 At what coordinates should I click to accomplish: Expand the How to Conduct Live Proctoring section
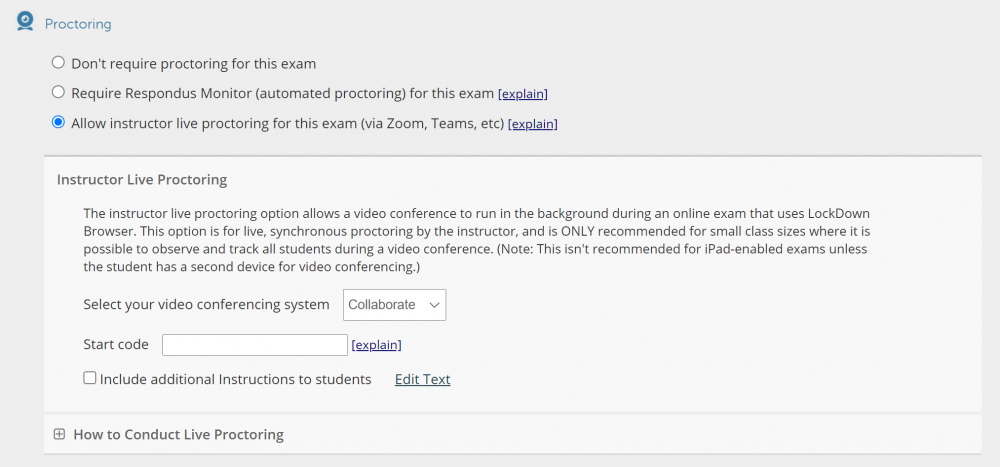[x=178, y=435]
